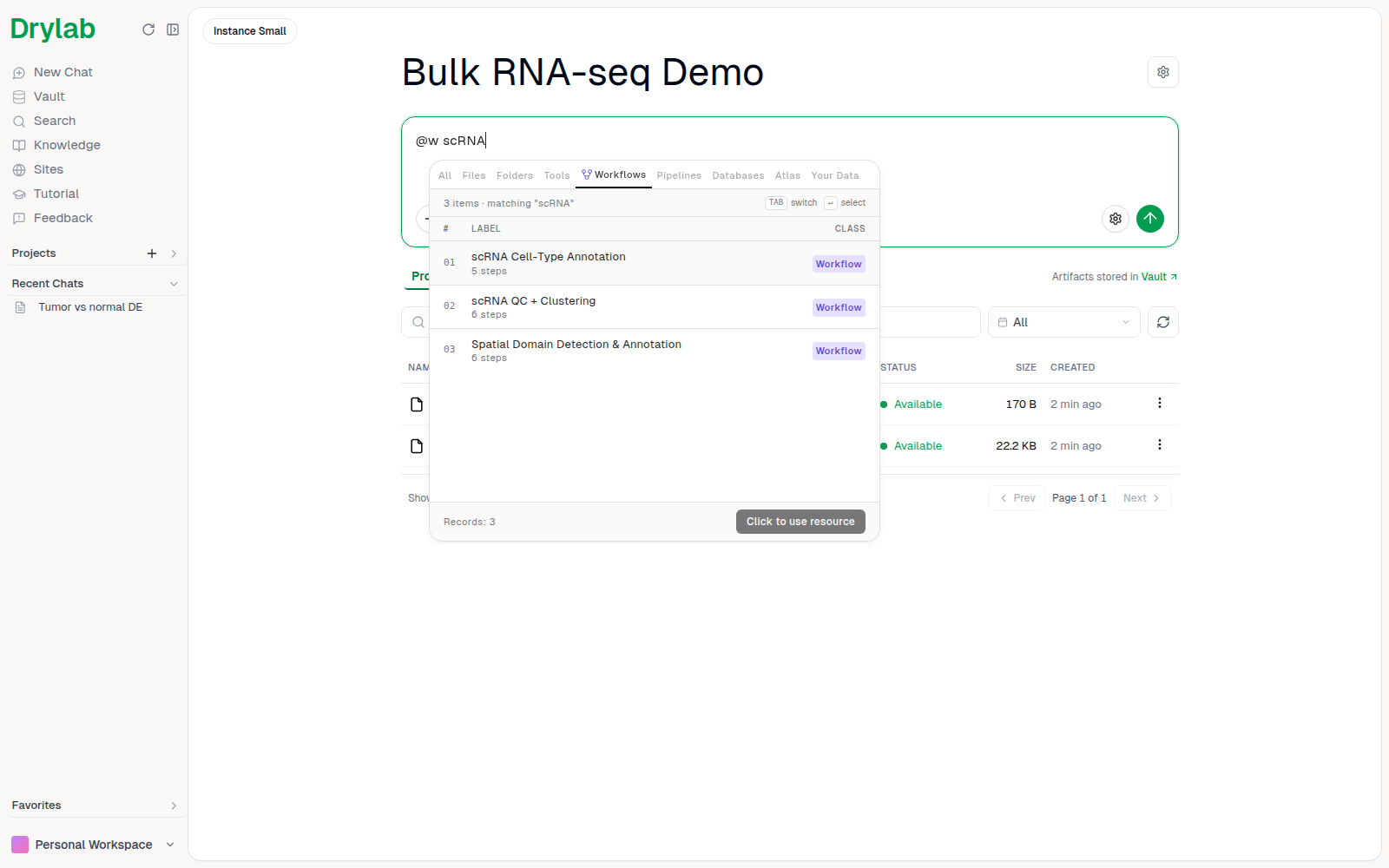Viewport: 1389px width, 868px height.
Task: Open the Personal Workspace switcher
Action: click(93, 845)
